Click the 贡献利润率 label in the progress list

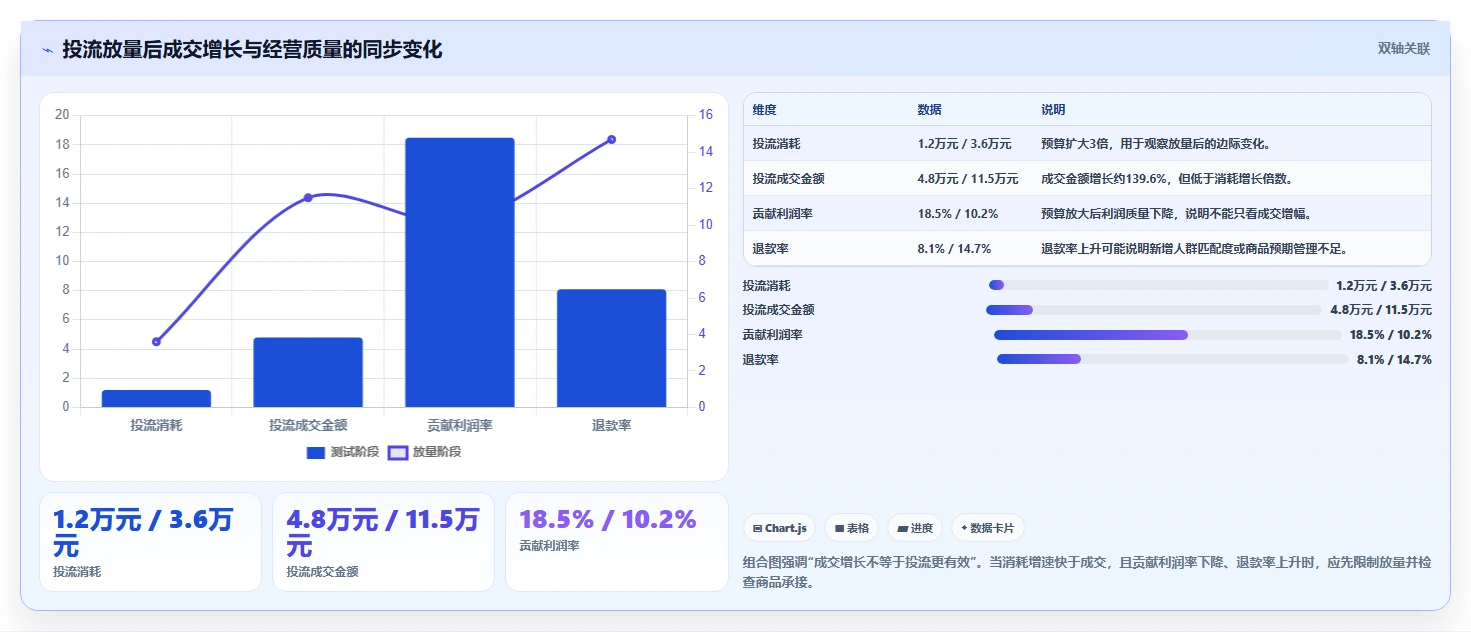(773, 335)
